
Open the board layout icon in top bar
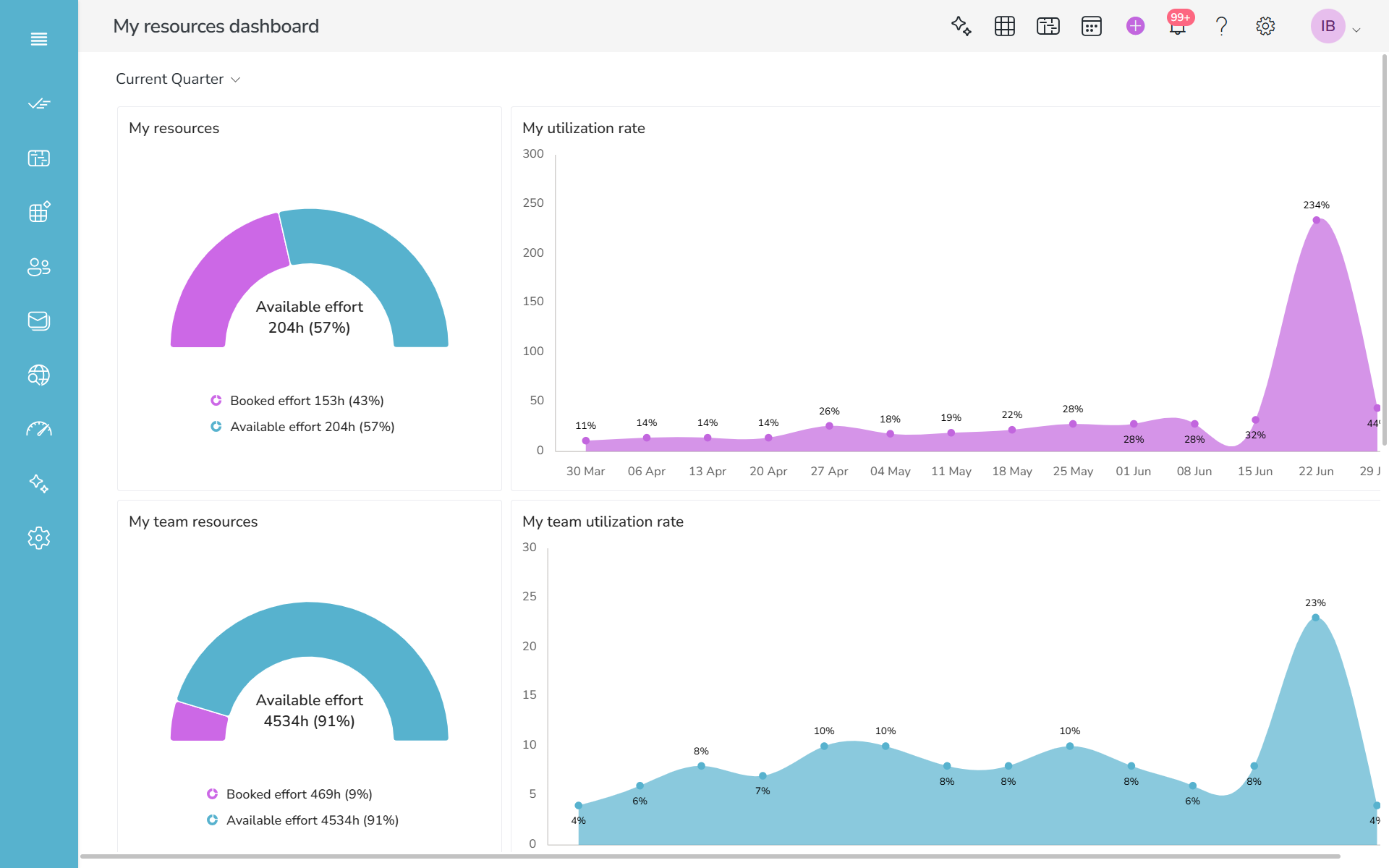point(1048,26)
